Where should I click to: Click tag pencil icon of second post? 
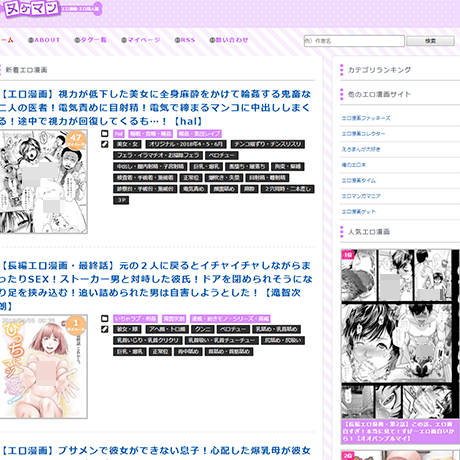pyautogui.click(x=105, y=329)
